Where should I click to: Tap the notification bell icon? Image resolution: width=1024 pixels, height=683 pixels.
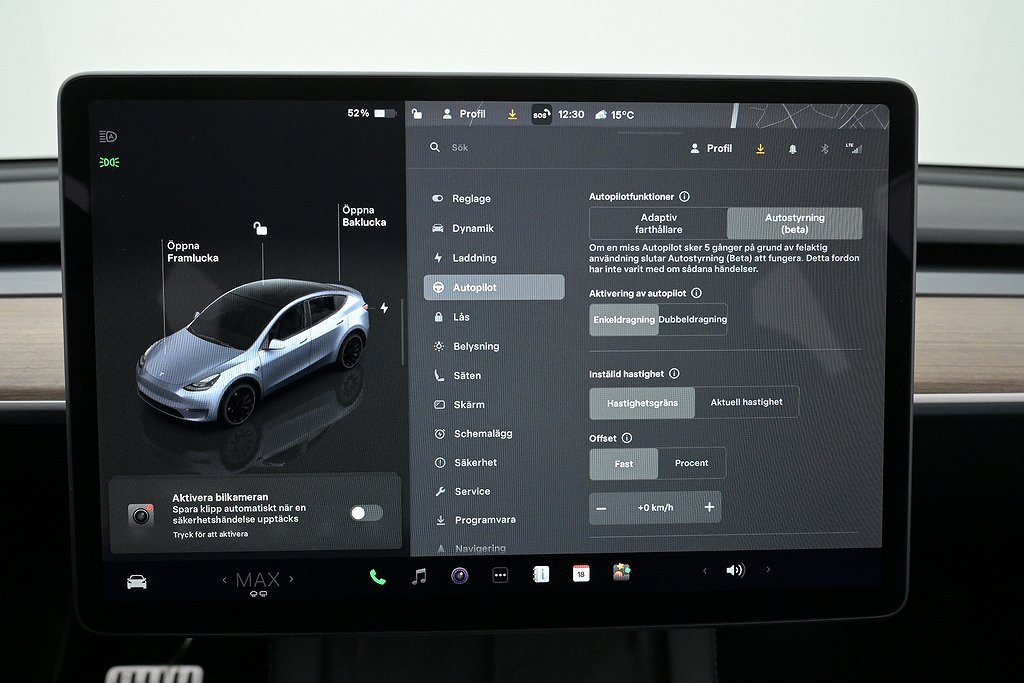click(x=792, y=150)
